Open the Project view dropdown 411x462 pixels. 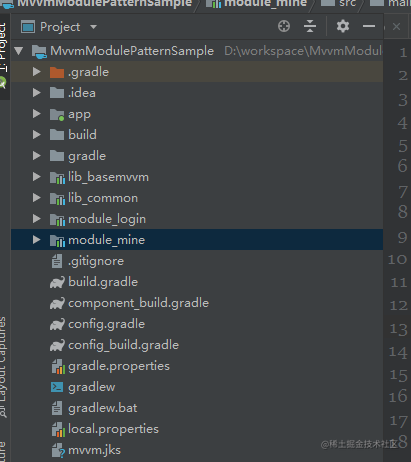coord(94,27)
